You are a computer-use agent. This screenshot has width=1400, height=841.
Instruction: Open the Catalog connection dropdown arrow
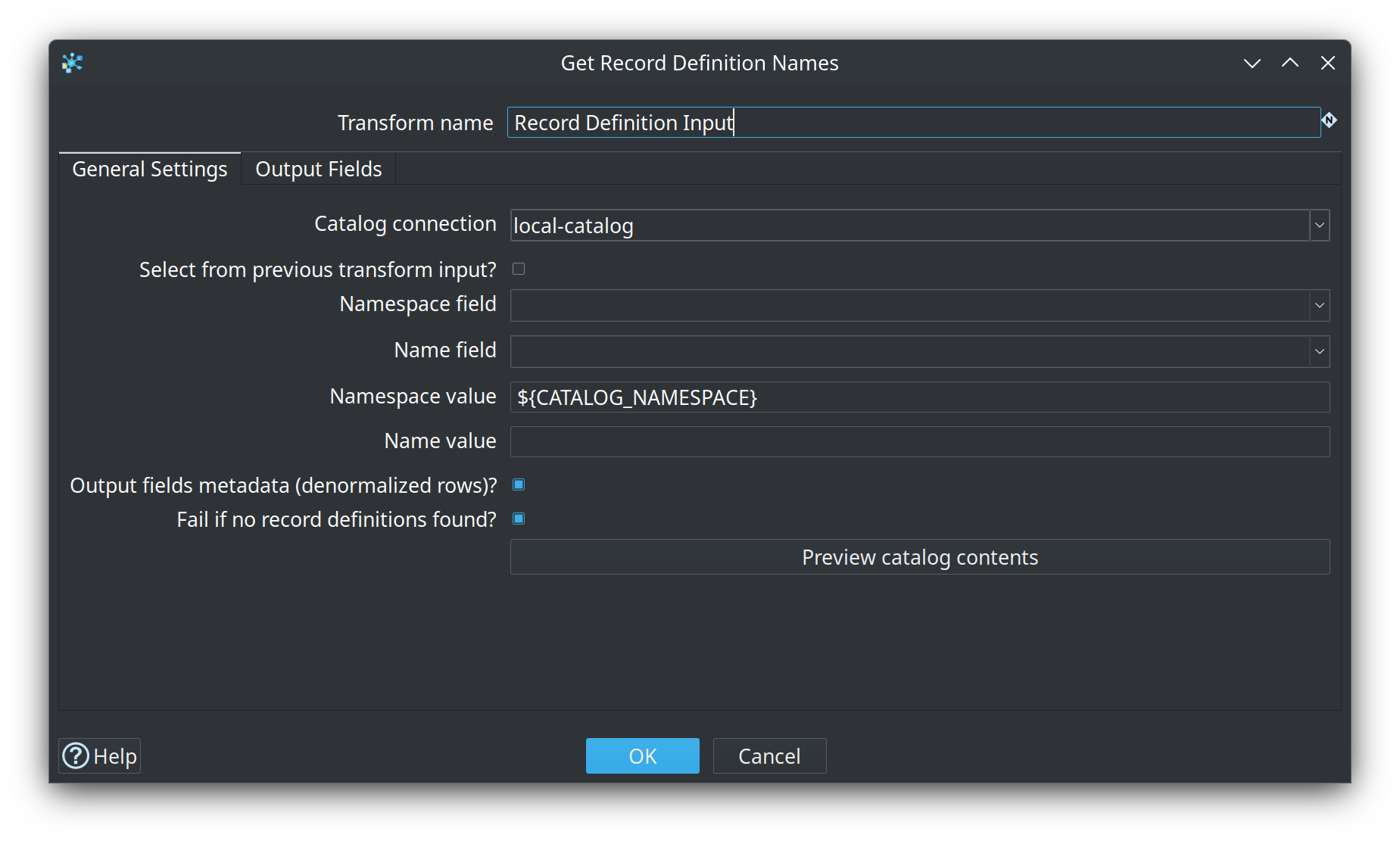[x=1320, y=226]
